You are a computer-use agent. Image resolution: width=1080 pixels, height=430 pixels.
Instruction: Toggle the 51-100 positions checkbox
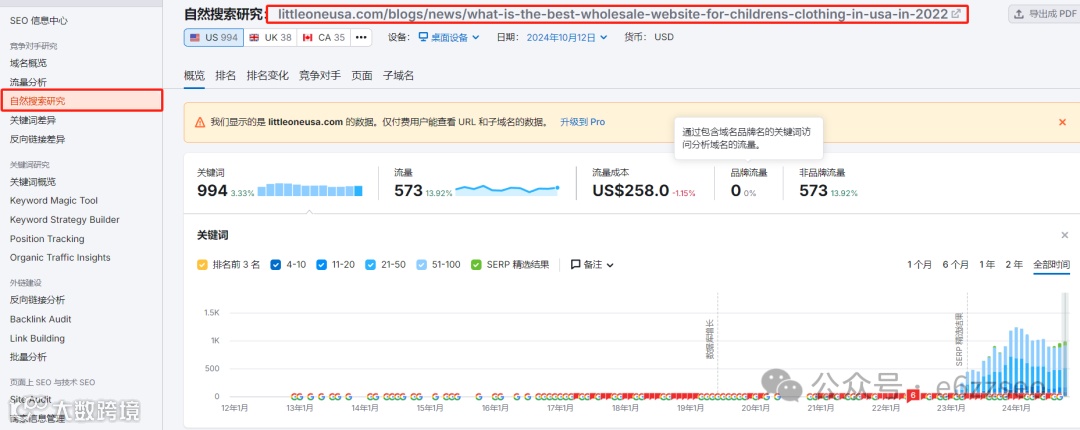click(x=422, y=265)
